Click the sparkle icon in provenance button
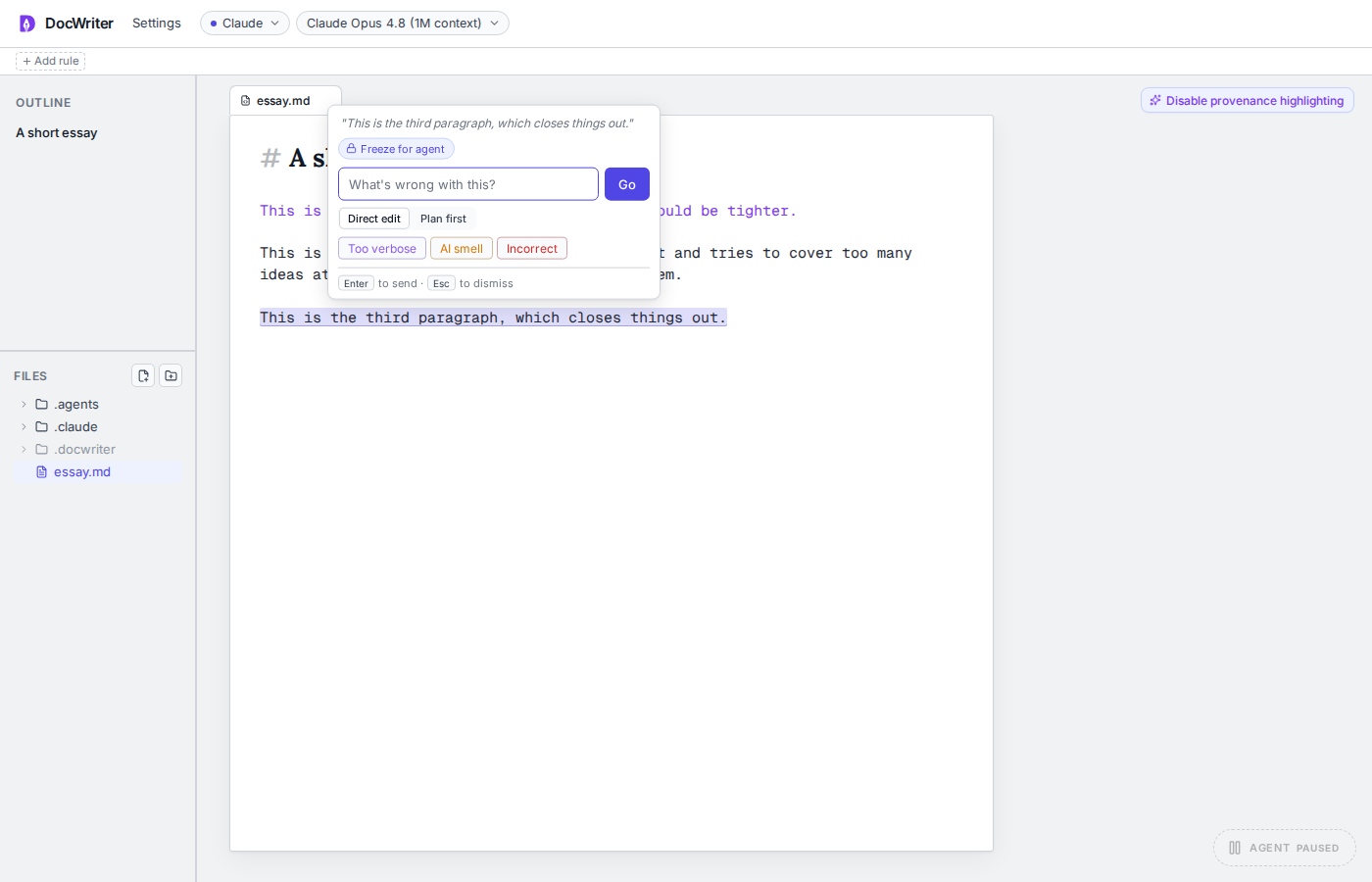 pos(1155,101)
